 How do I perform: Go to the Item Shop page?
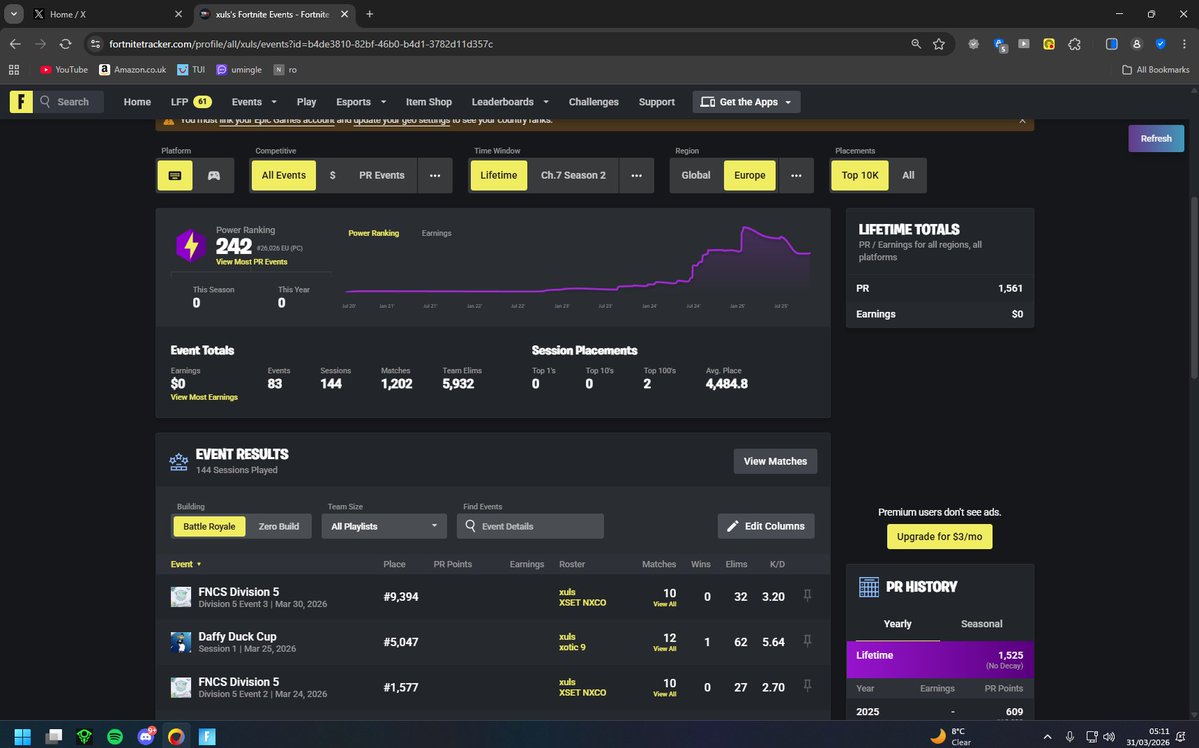tap(428, 102)
